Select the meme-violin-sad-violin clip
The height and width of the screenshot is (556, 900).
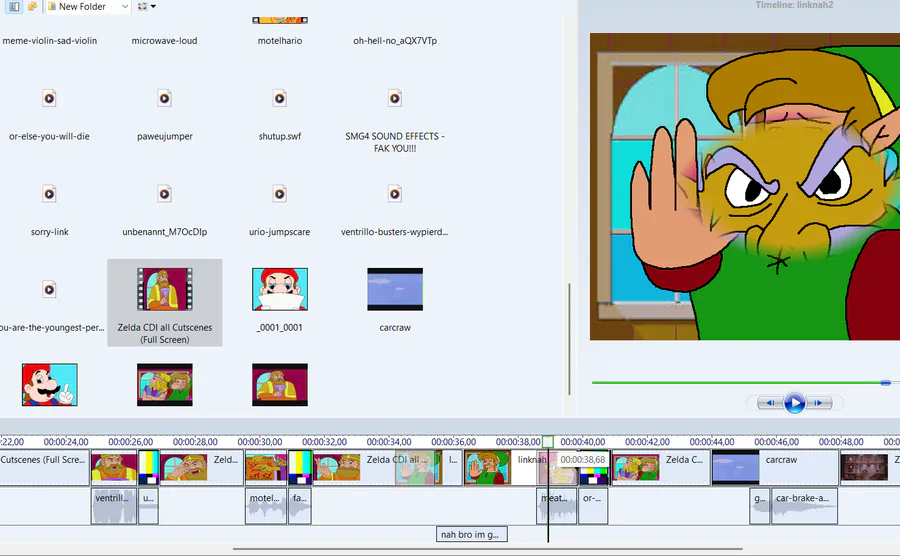click(x=49, y=41)
